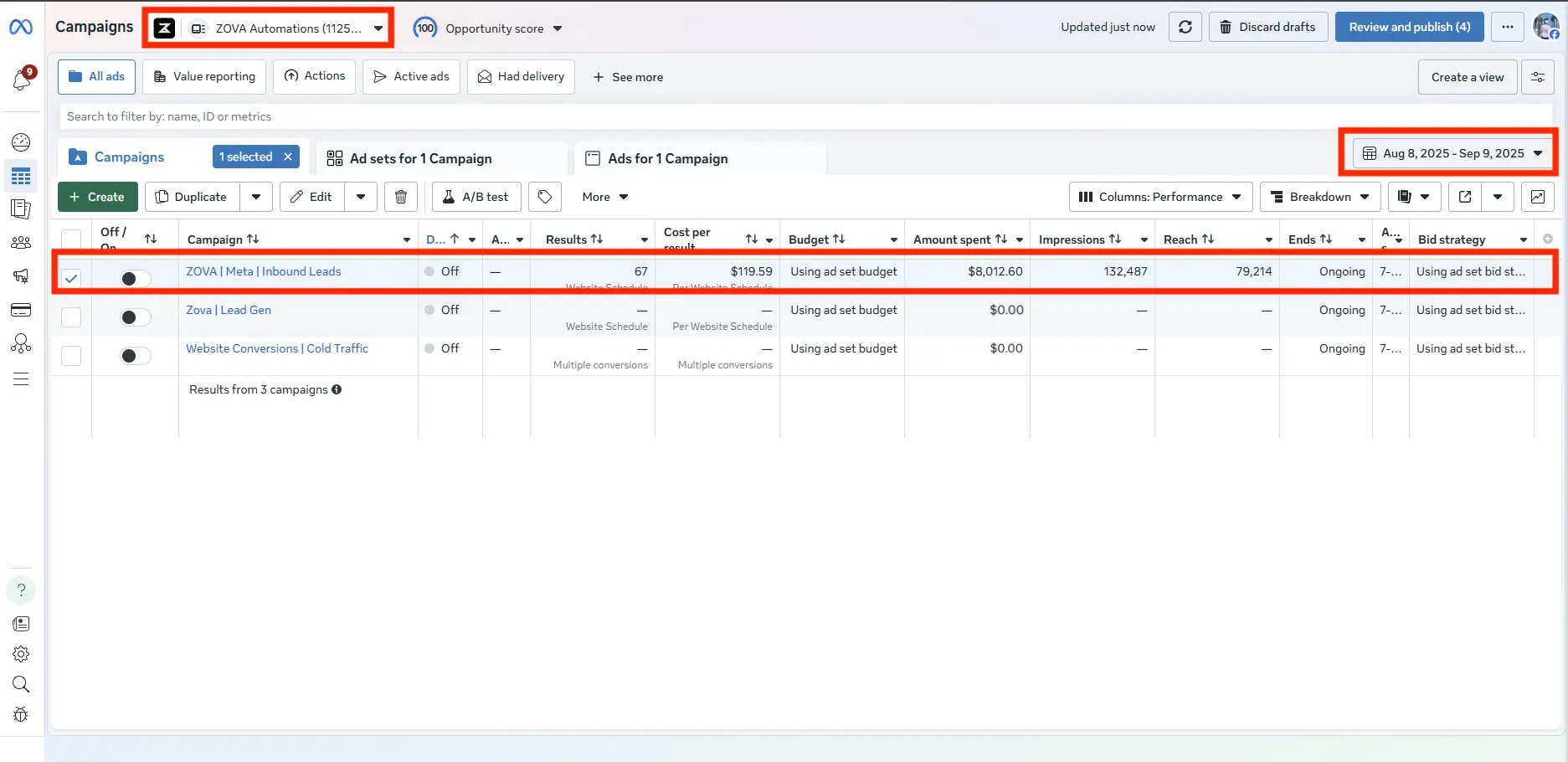Open the search magnifier in sidebar
The image size is (1568, 762).
pos(21,684)
